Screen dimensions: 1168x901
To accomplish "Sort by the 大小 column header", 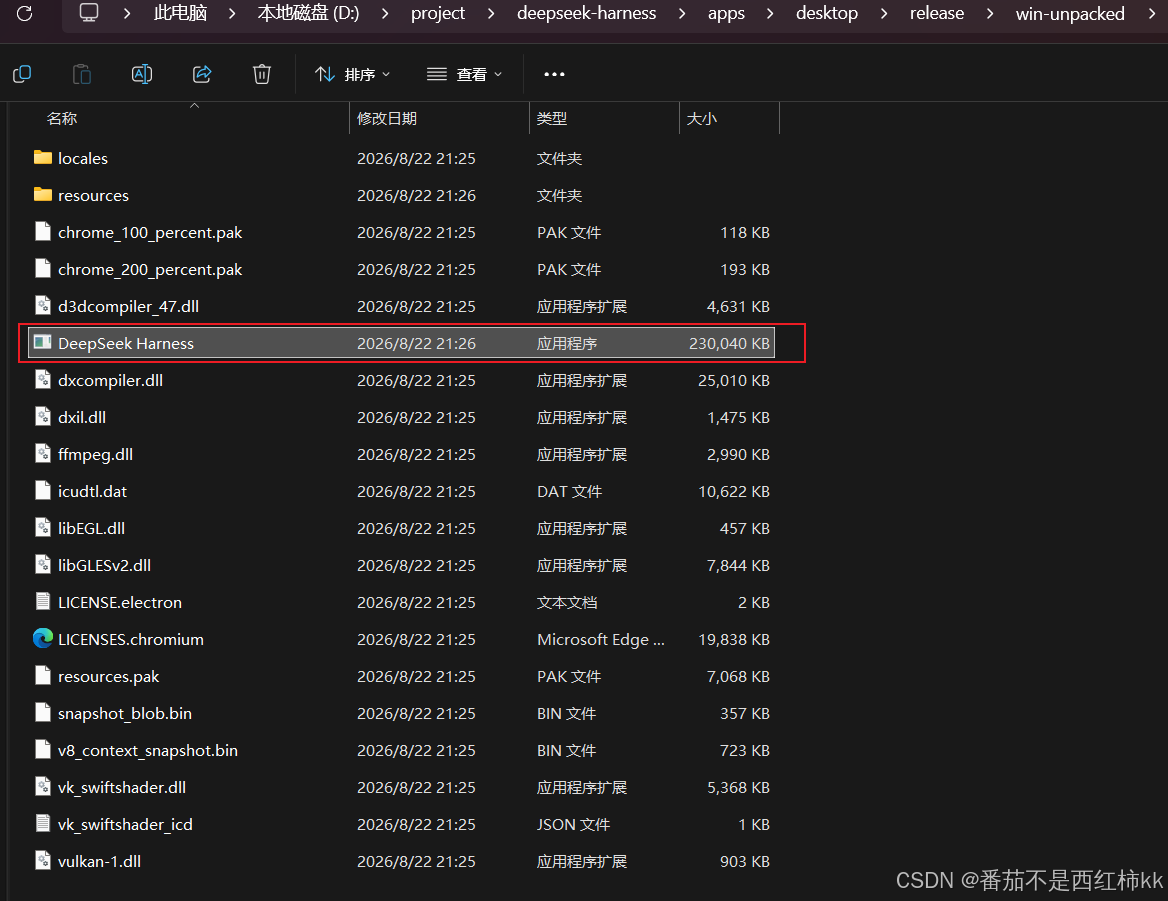I will pyautogui.click(x=702, y=118).
